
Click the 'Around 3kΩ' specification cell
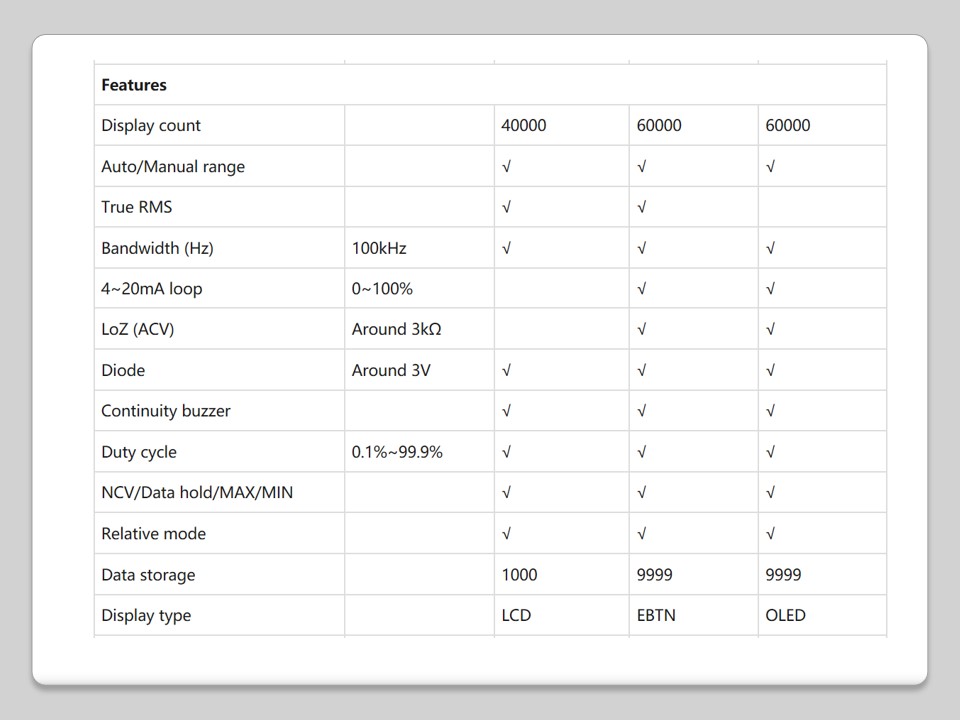pos(396,329)
